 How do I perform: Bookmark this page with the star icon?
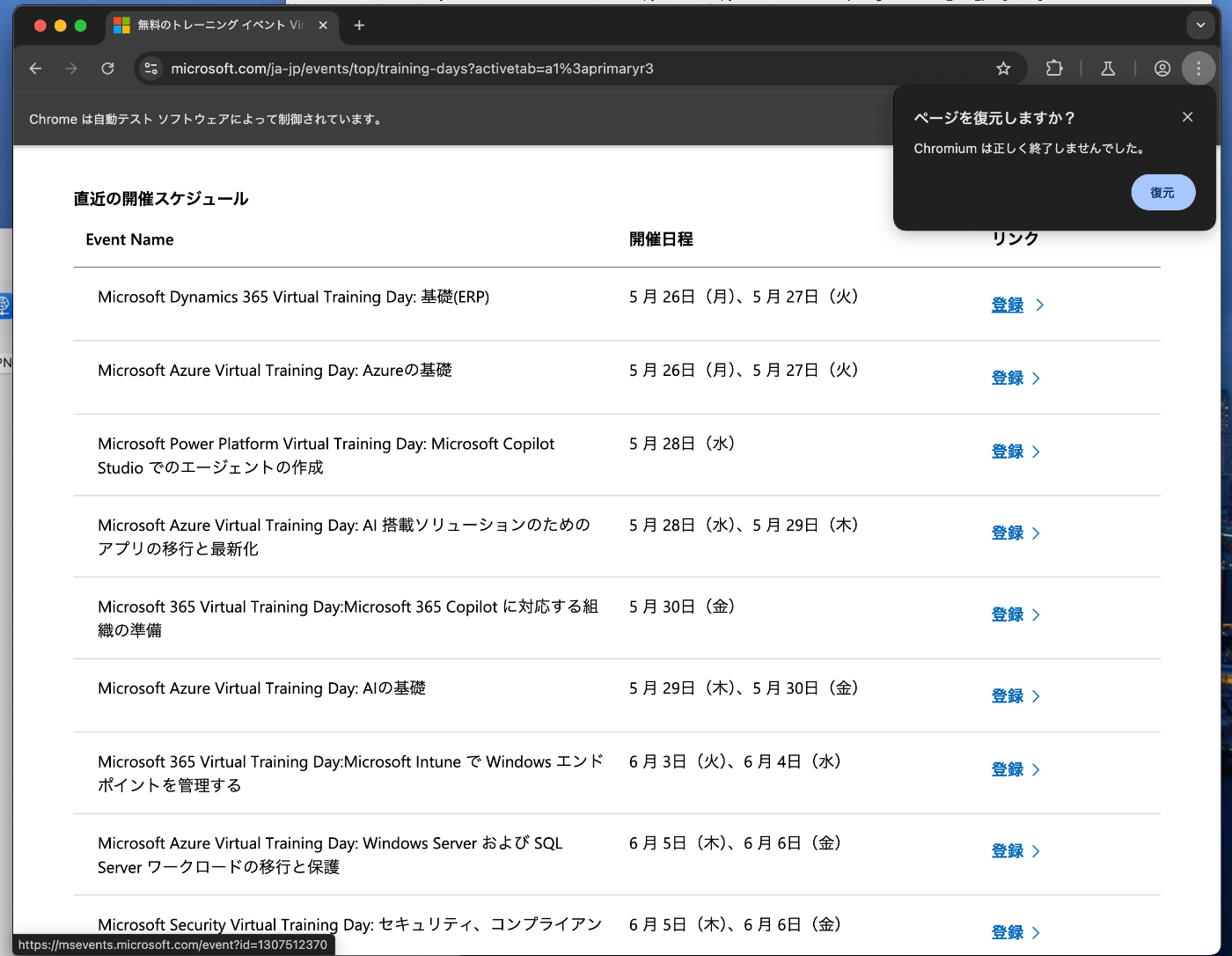tap(1003, 69)
